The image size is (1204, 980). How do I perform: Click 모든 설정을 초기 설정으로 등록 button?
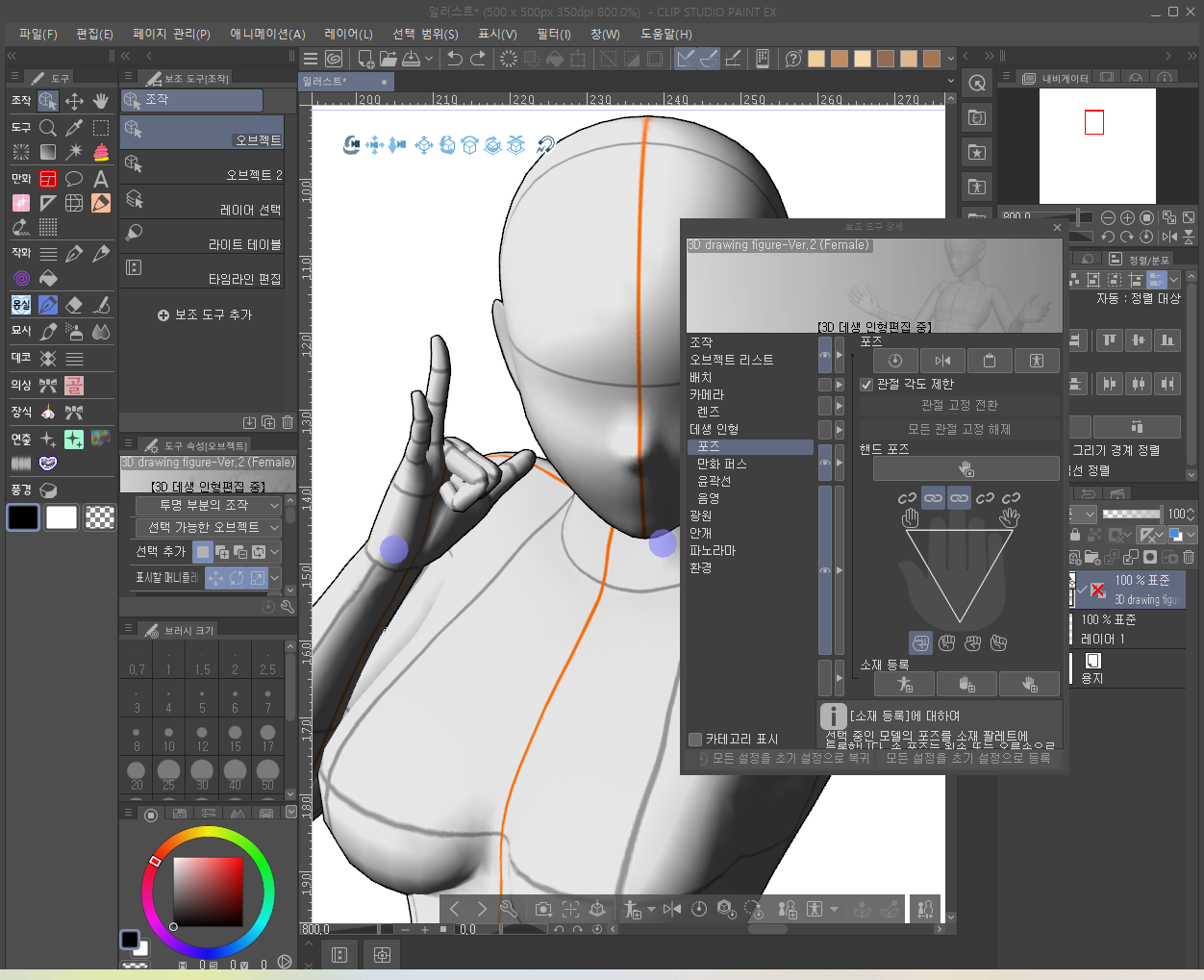(x=967, y=758)
